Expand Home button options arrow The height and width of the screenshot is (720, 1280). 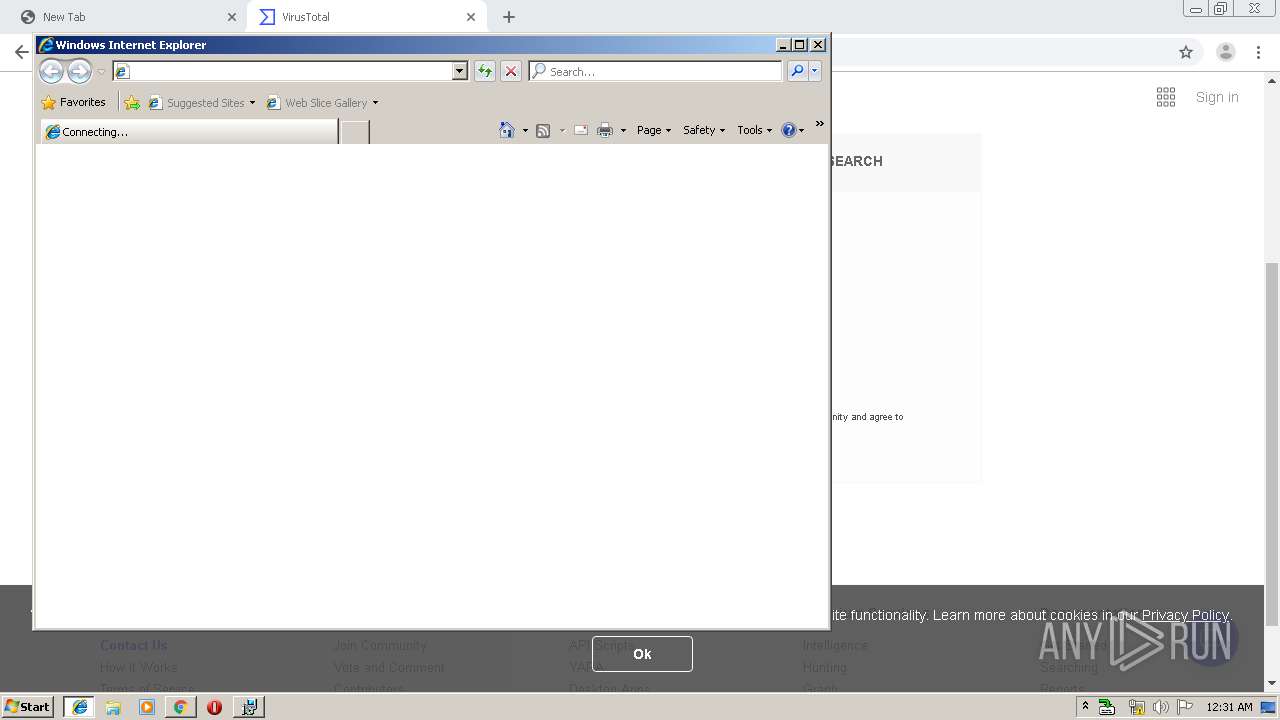525,130
